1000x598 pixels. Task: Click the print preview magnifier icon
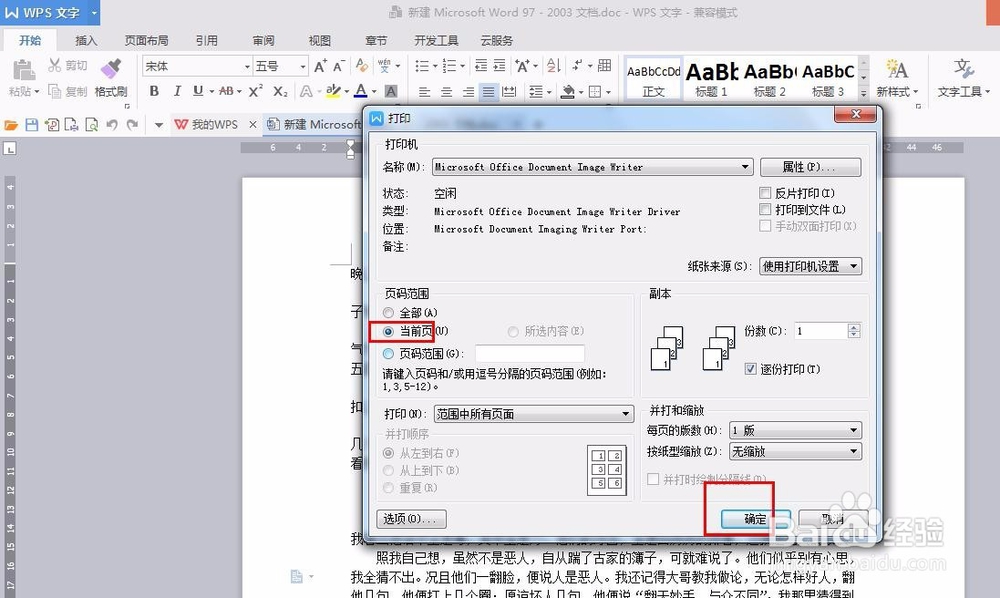(x=92, y=124)
